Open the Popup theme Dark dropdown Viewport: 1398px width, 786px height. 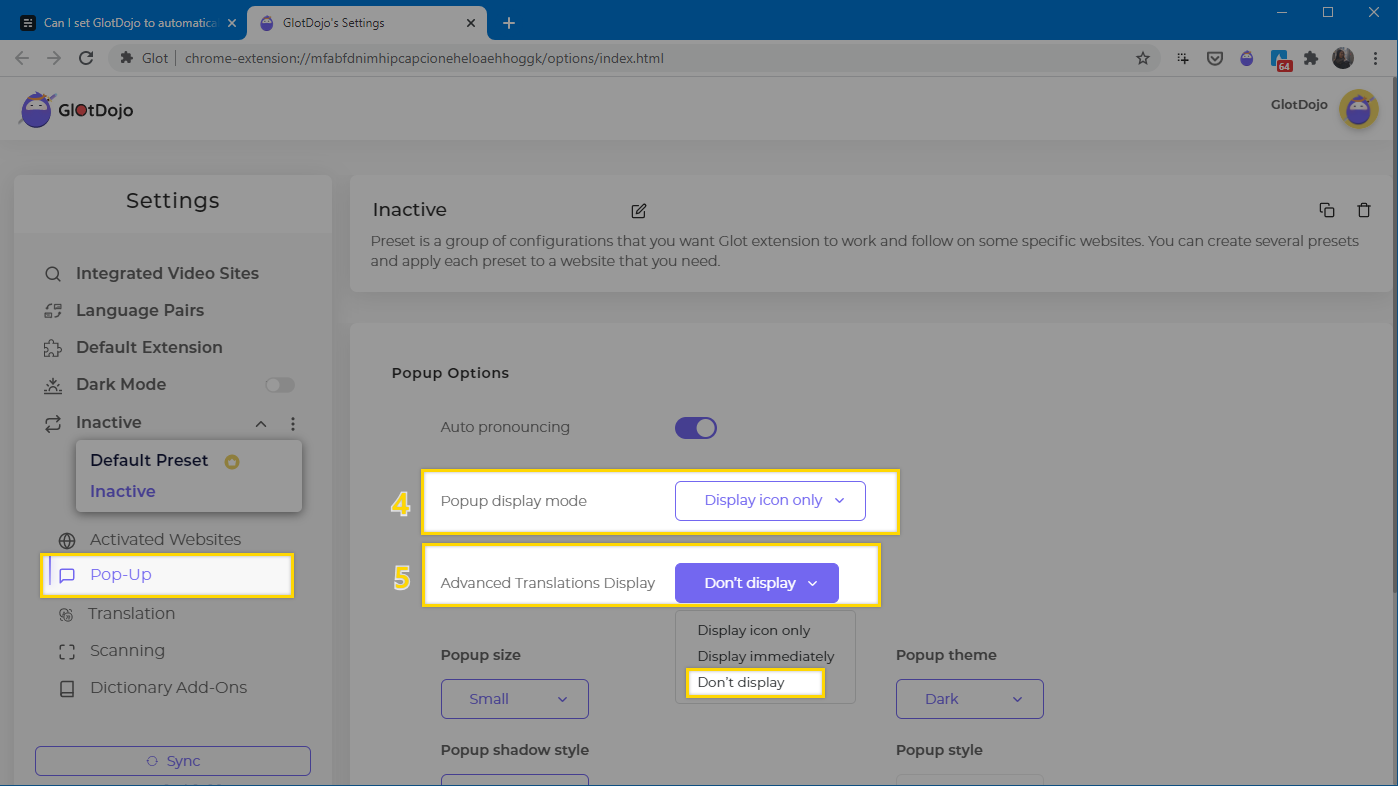point(970,699)
